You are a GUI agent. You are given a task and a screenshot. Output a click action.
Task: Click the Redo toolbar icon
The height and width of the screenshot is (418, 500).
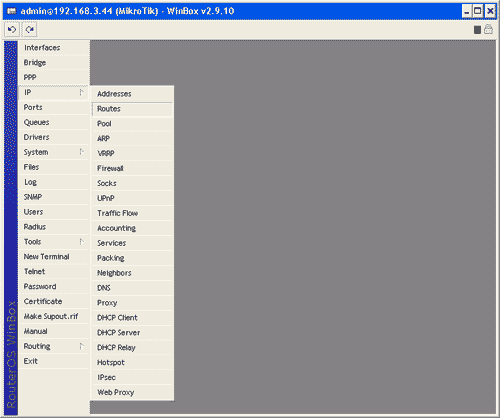tap(29, 30)
